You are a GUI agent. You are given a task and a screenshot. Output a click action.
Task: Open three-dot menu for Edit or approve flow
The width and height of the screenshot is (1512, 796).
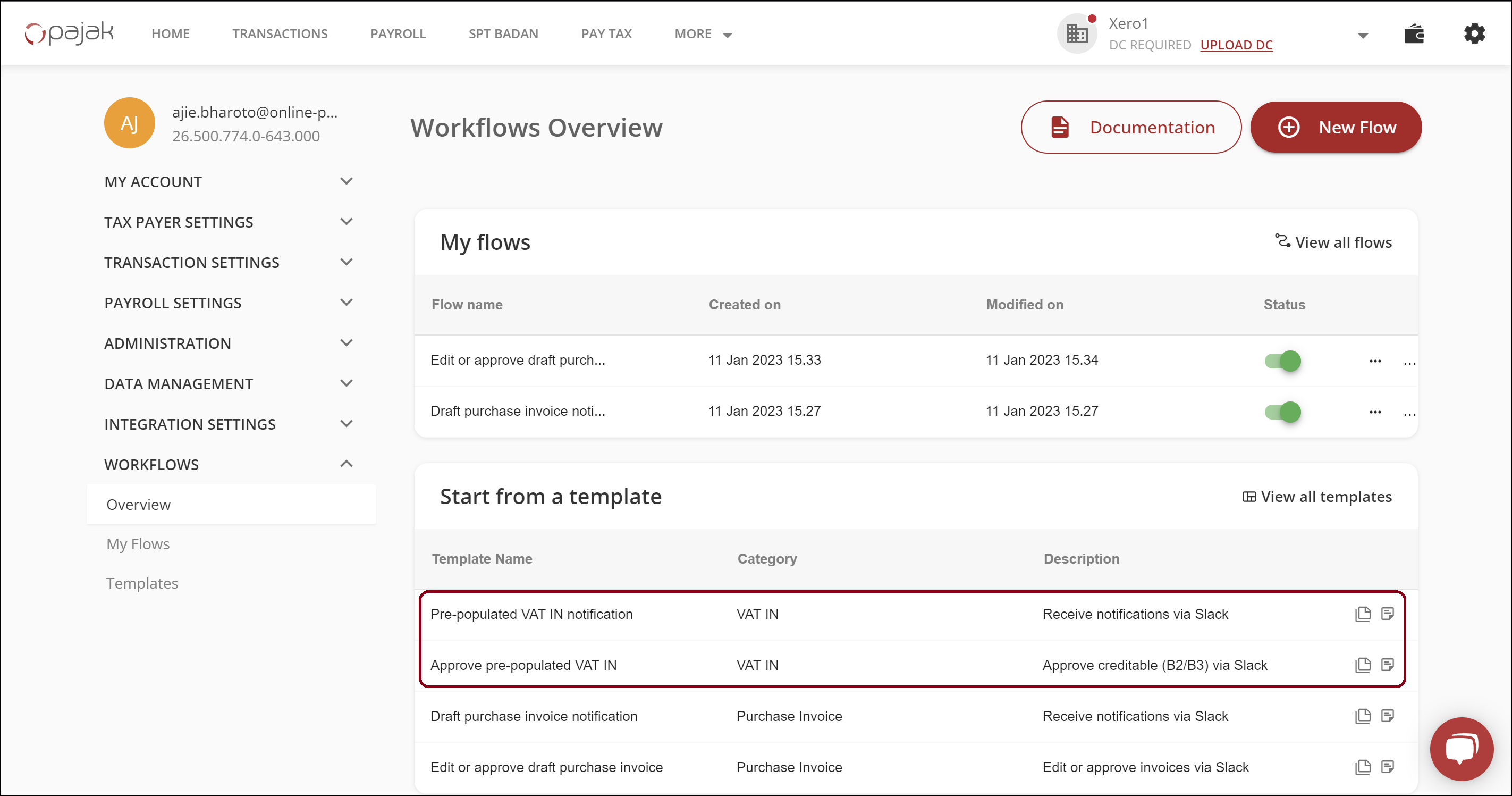[x=1375, y=361]
